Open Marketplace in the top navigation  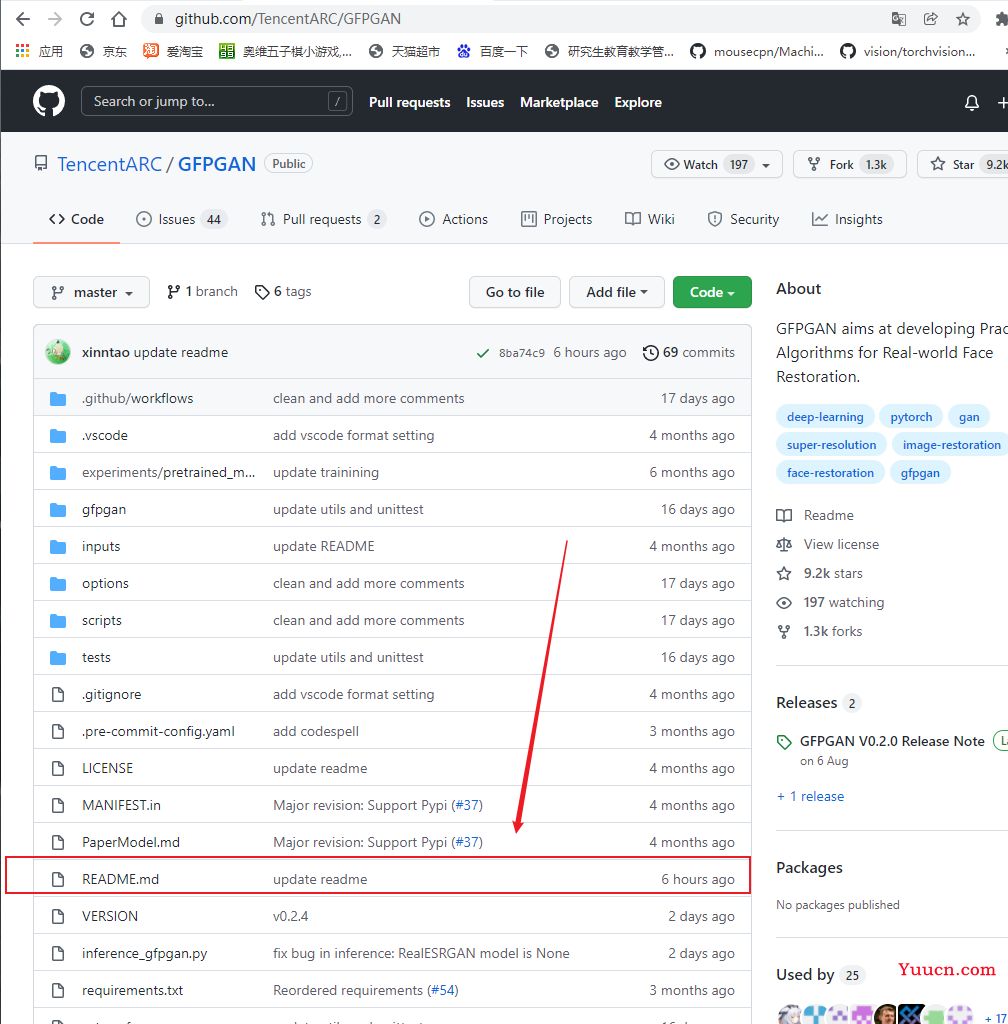(x=559, y=103)
